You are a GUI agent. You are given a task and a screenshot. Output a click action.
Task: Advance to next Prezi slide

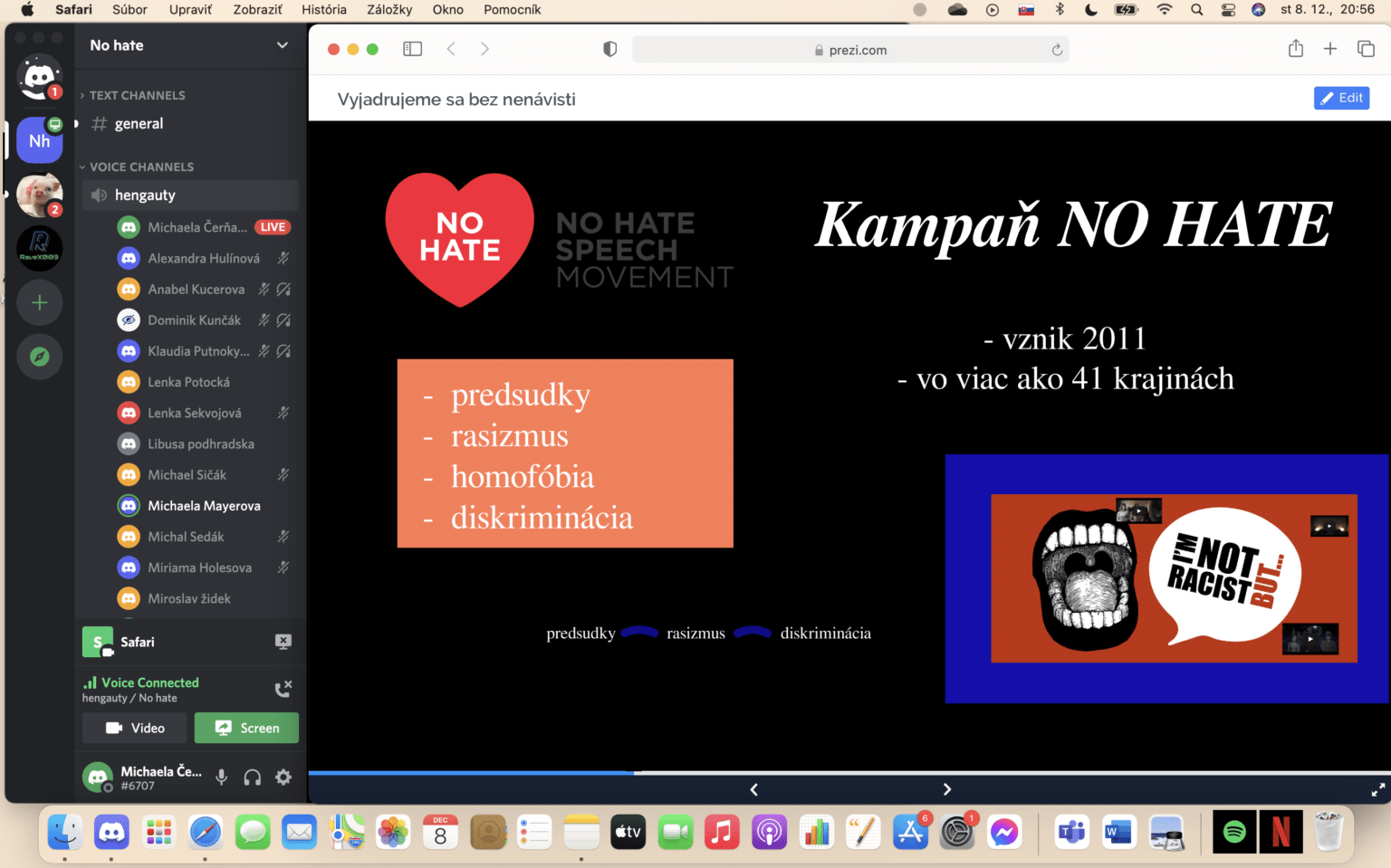947,789
